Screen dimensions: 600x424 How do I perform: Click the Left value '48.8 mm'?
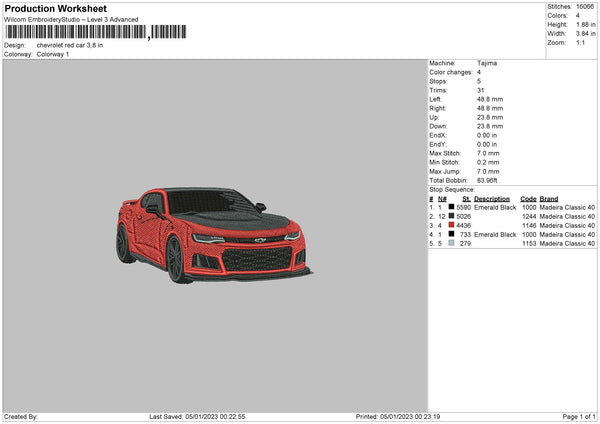[x=490, y=99]
